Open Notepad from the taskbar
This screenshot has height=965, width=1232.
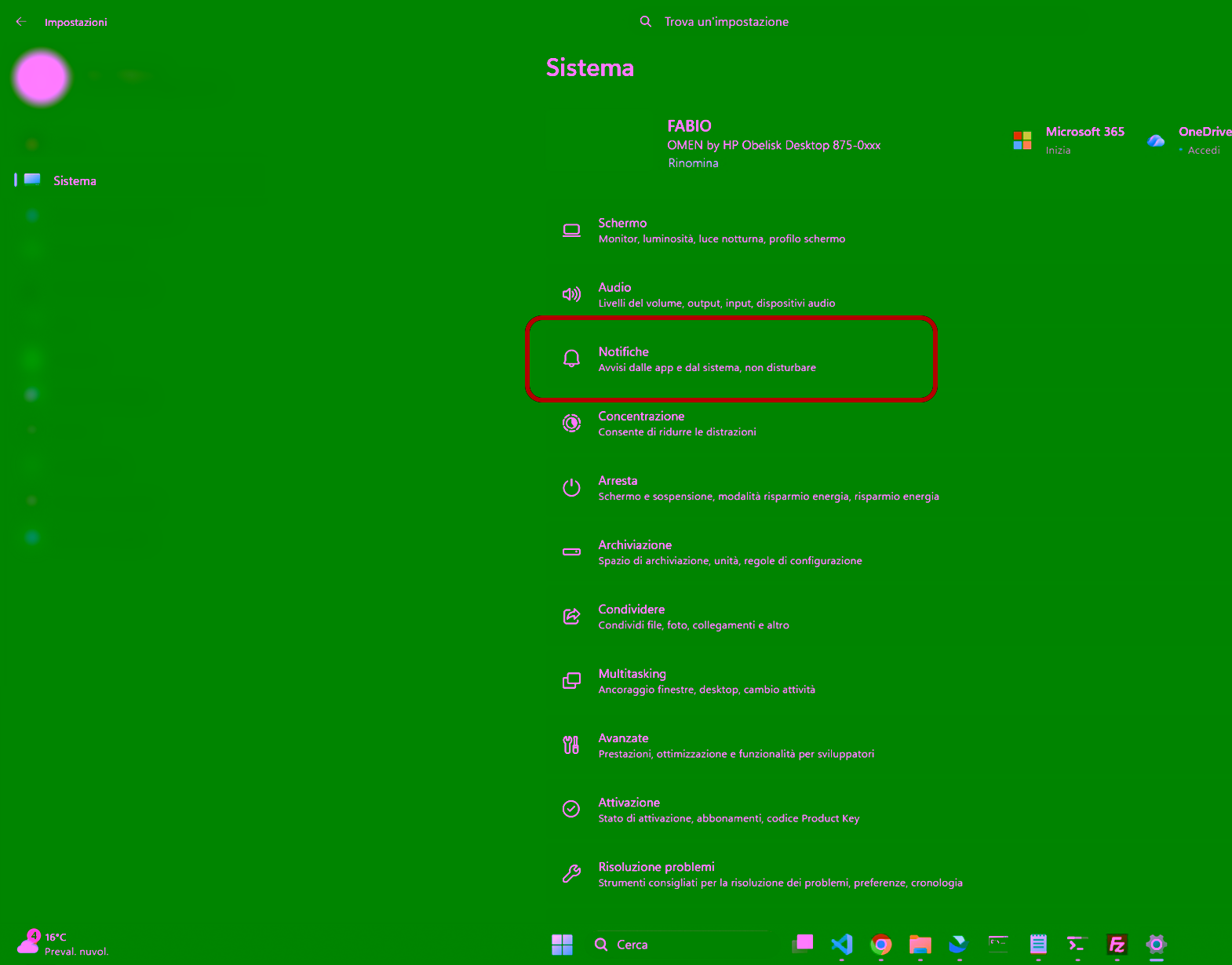(x=1038, y=944)
